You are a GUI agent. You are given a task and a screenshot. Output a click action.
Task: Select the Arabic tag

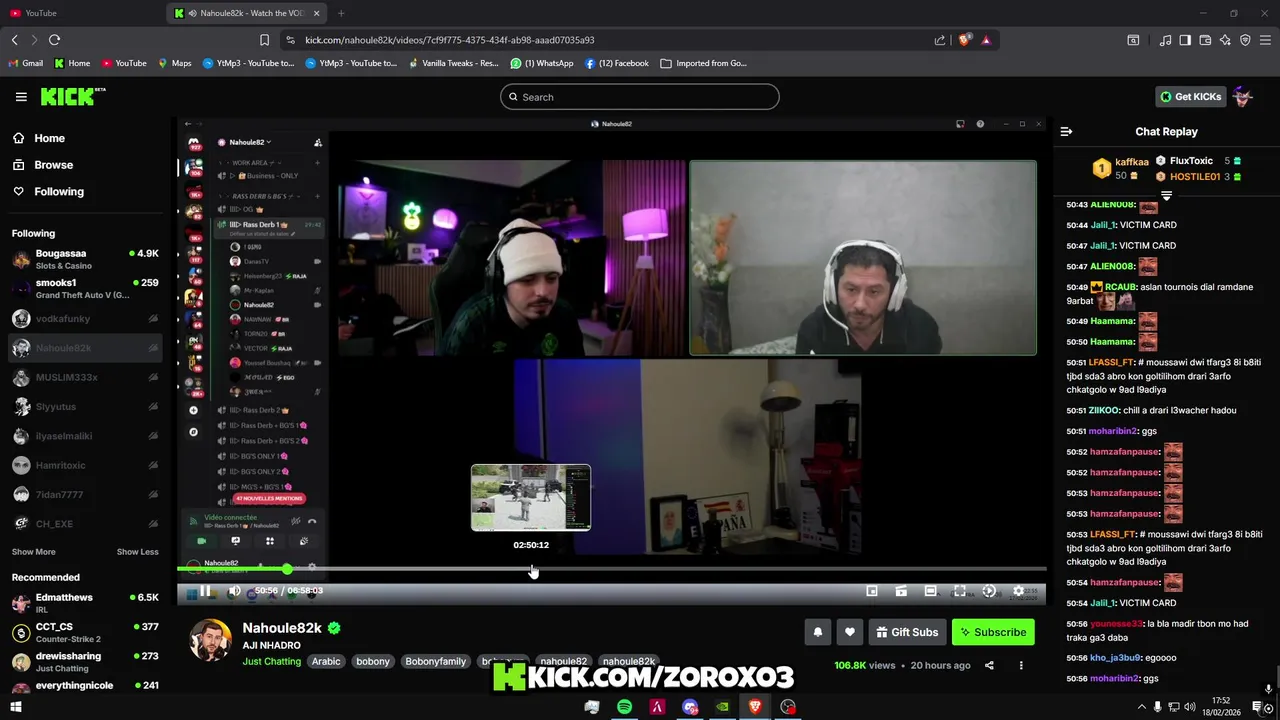[x=326, y=661]
